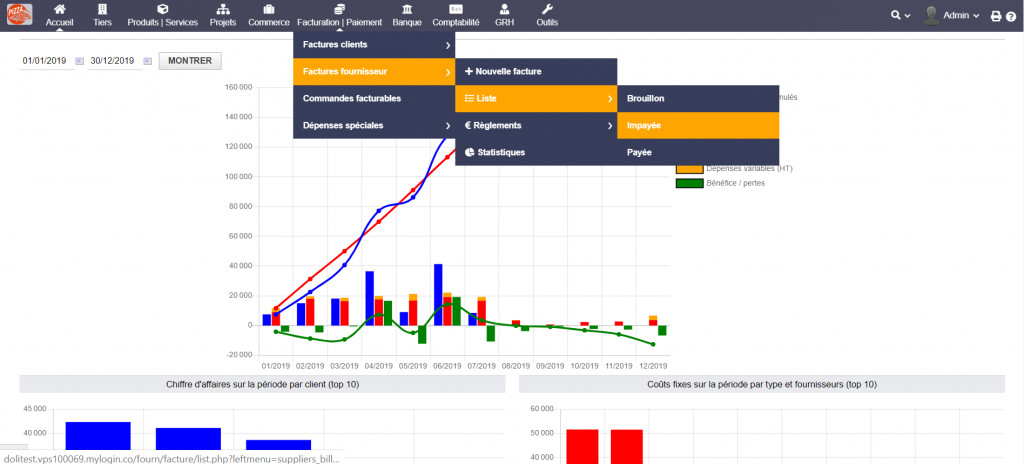Open the GRH module icon
This screenshot has width=1024, height=464.
tap(504, 9)
